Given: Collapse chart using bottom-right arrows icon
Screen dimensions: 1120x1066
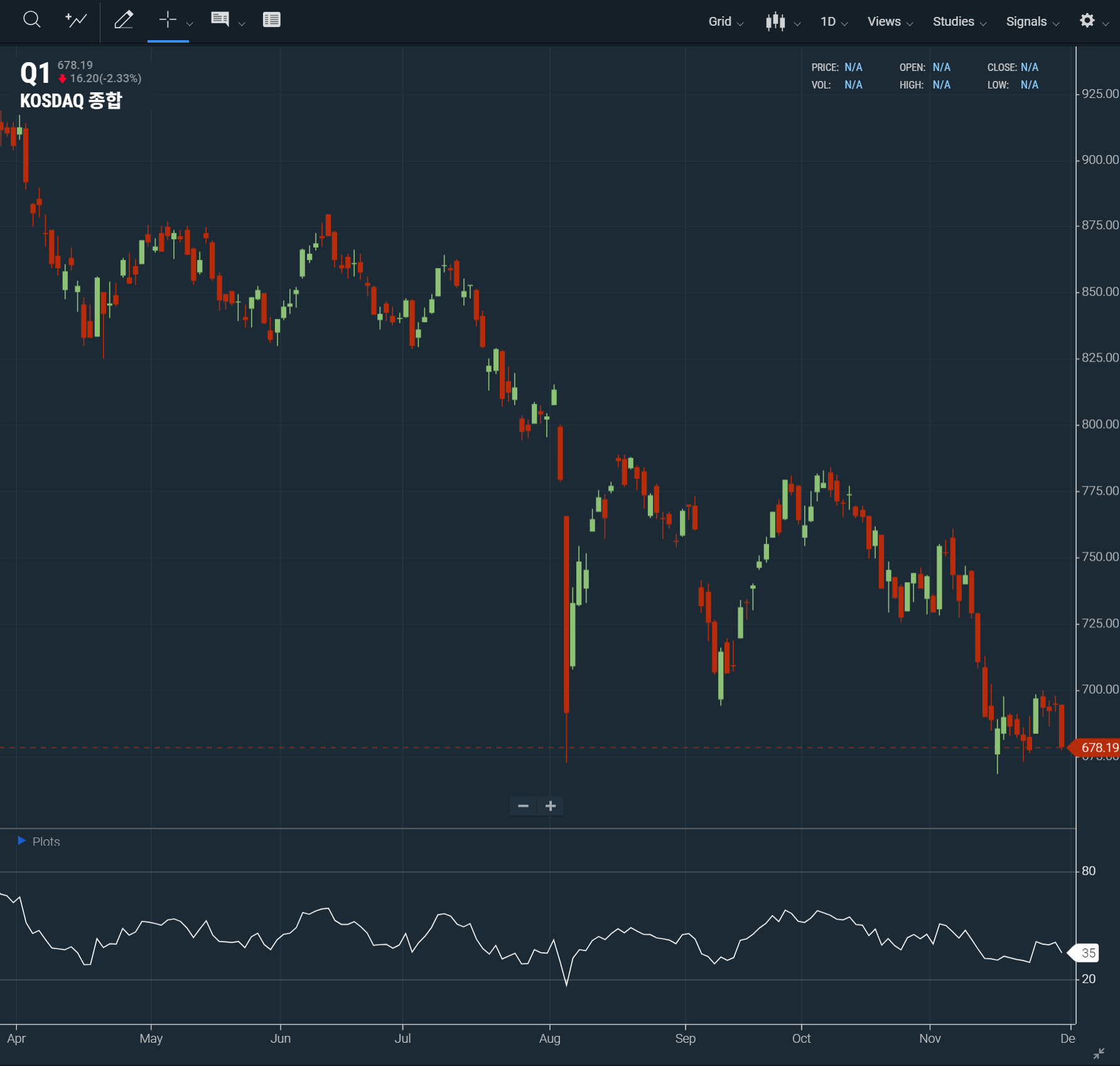Looking at the screenshot, I should 1099,1053.
